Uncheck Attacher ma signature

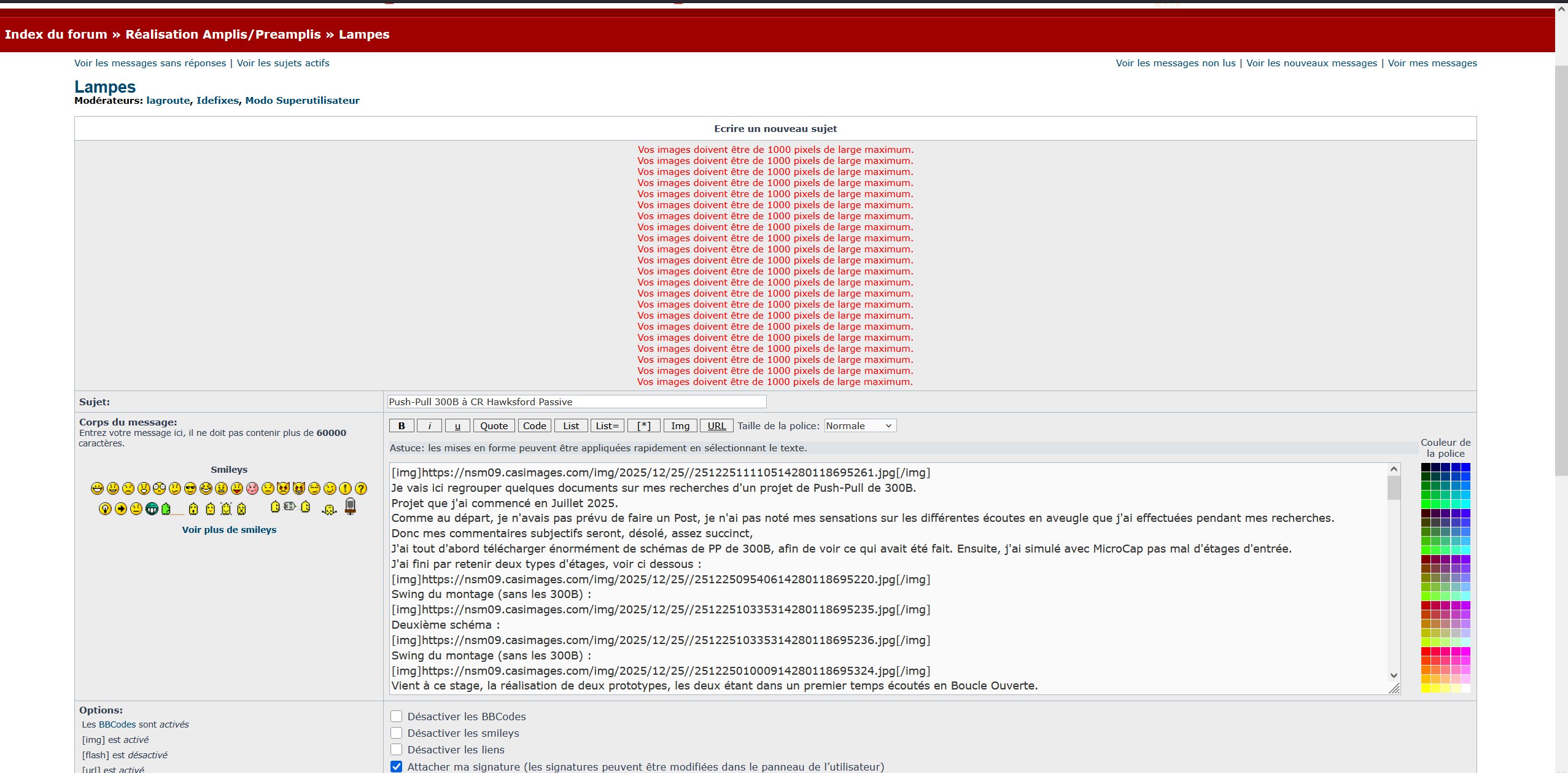pyautogui.click(x=397, y=767)
